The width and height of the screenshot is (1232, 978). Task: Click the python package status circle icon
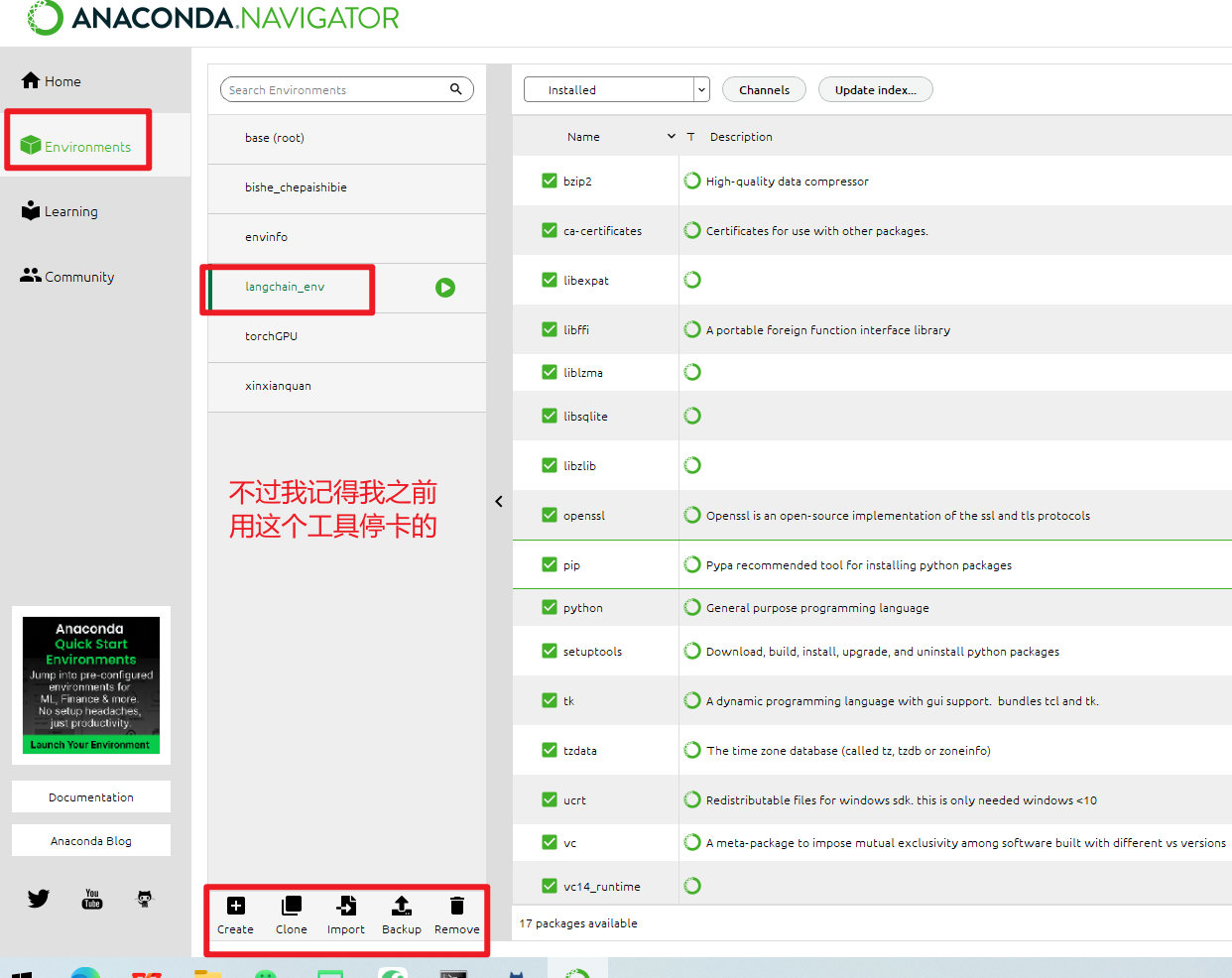pyautogui.click(x=692, y=607)
